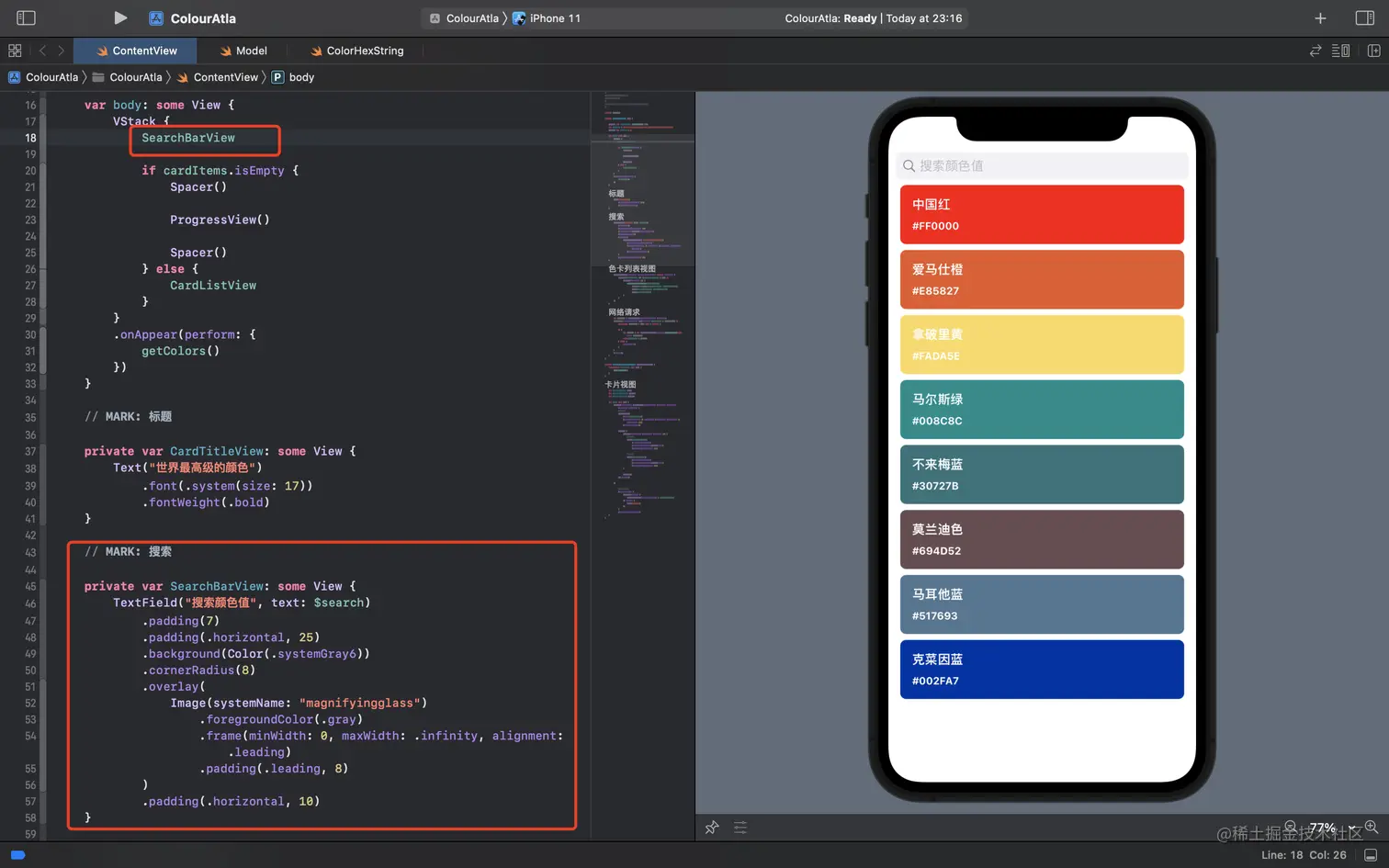Screen dimensions: 1389x868
Task: Click magnifyingglass string in code
Action: coord(359,704)
